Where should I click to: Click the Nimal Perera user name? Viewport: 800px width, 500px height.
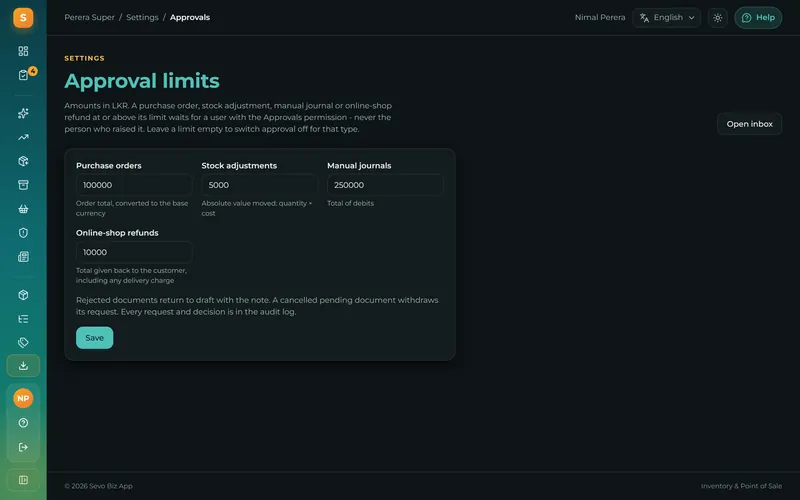[x=599, y=17]
